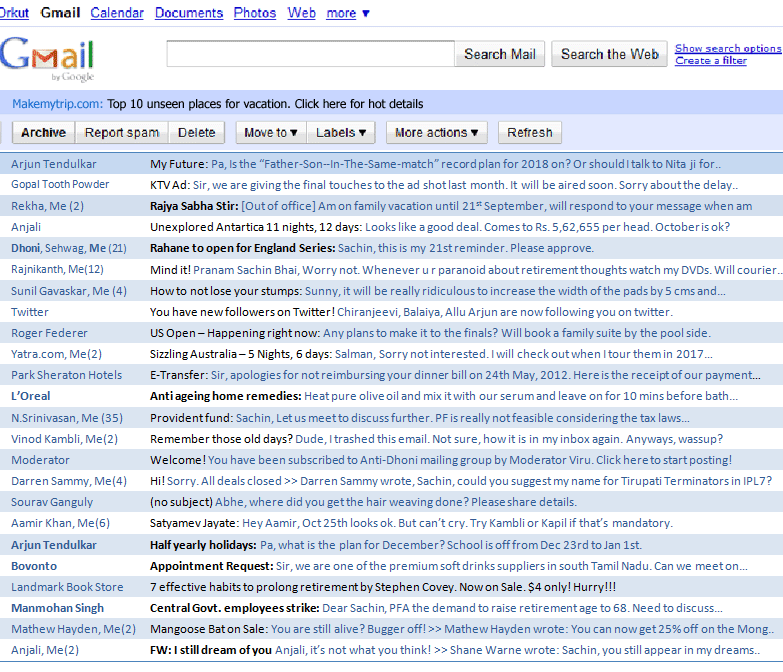Open the Moderator Welcome email

(392, 459)
